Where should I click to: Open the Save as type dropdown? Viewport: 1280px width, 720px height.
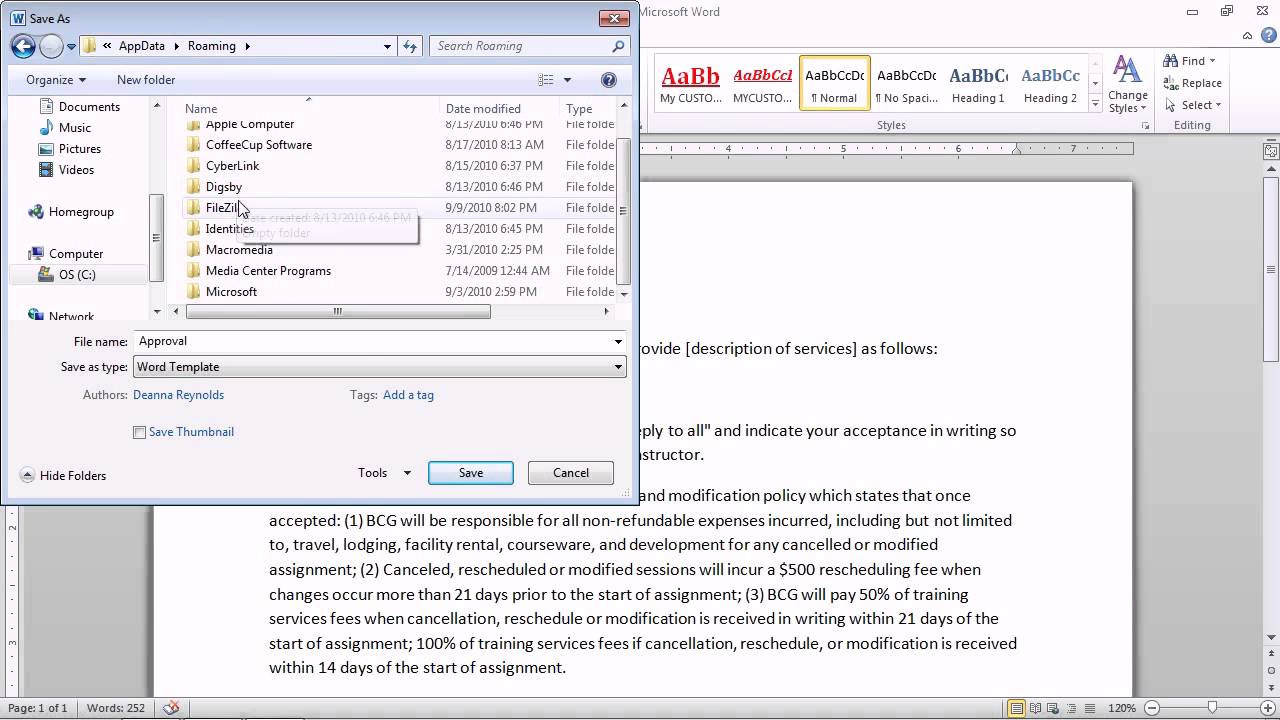618,367
